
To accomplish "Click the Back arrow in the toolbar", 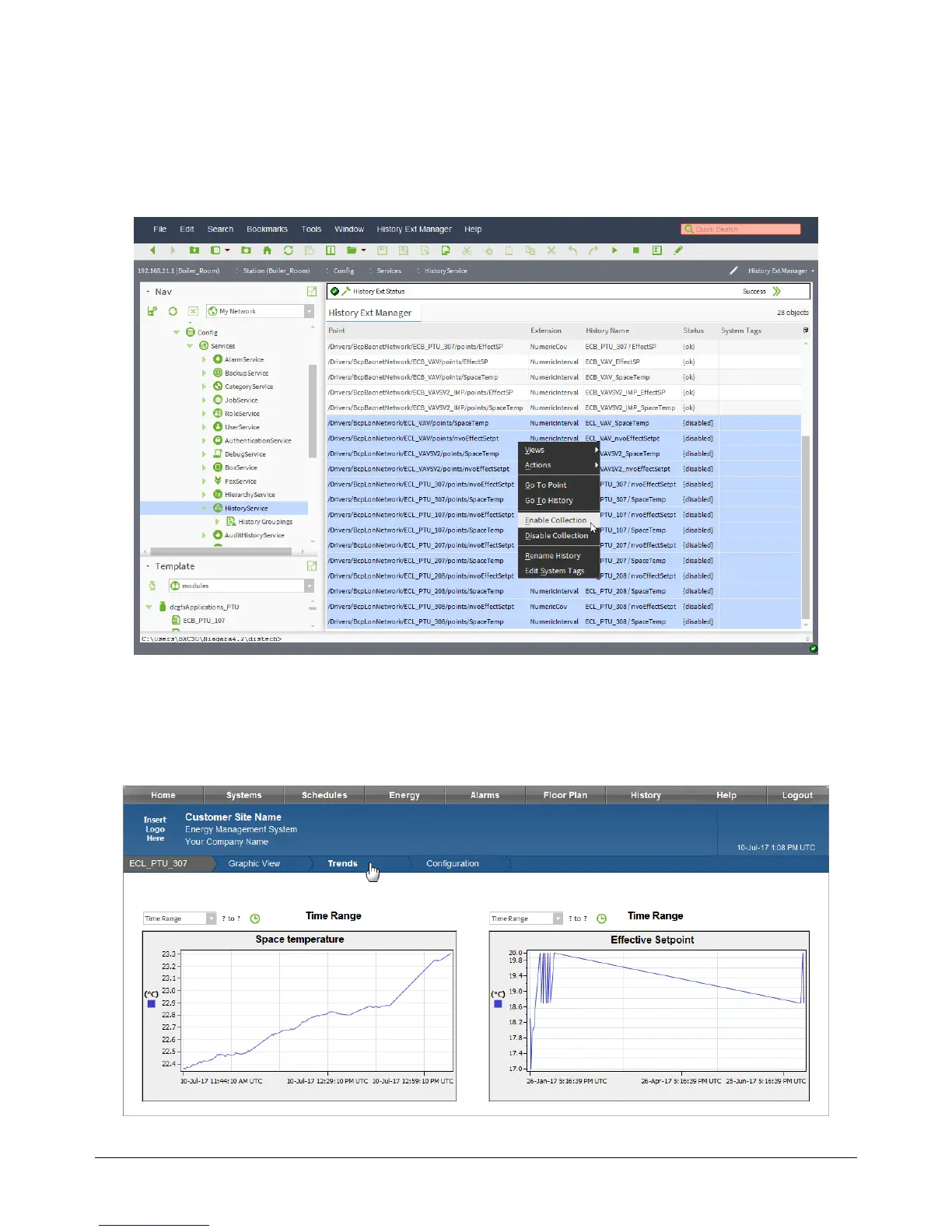I will tap(153, 250).
